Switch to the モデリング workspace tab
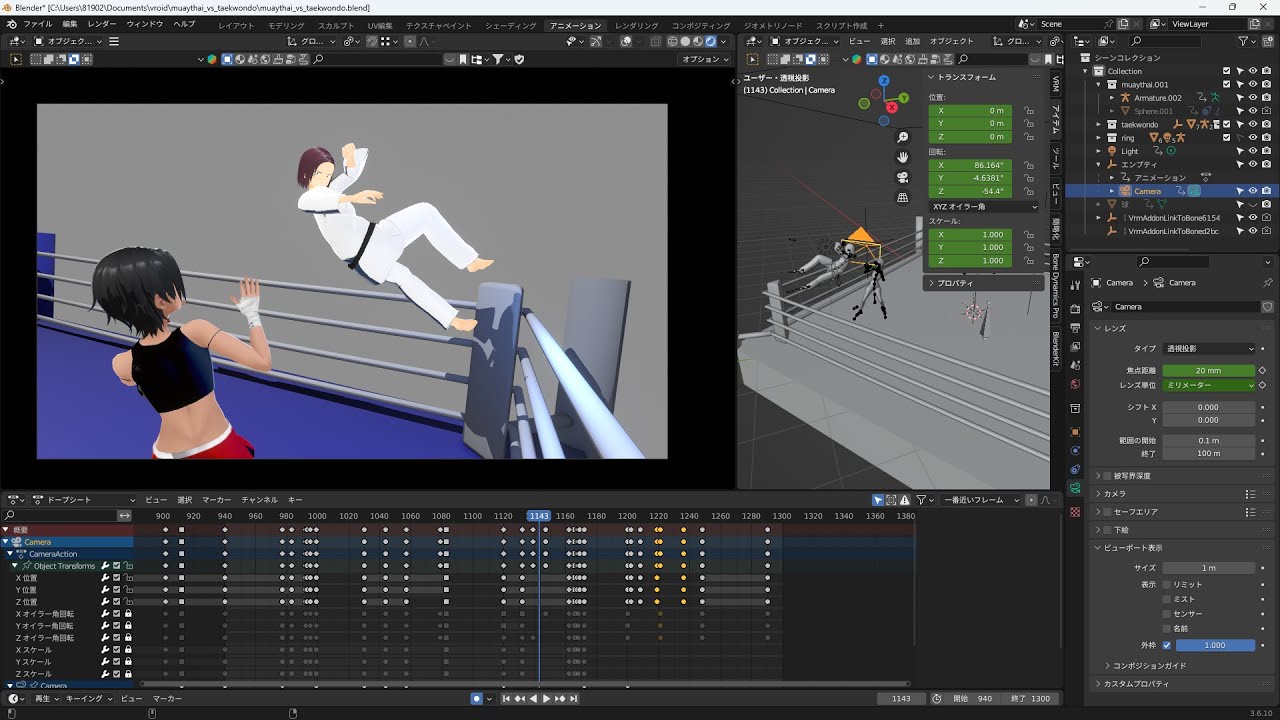1280x720 pixels. tap(286, 25)
